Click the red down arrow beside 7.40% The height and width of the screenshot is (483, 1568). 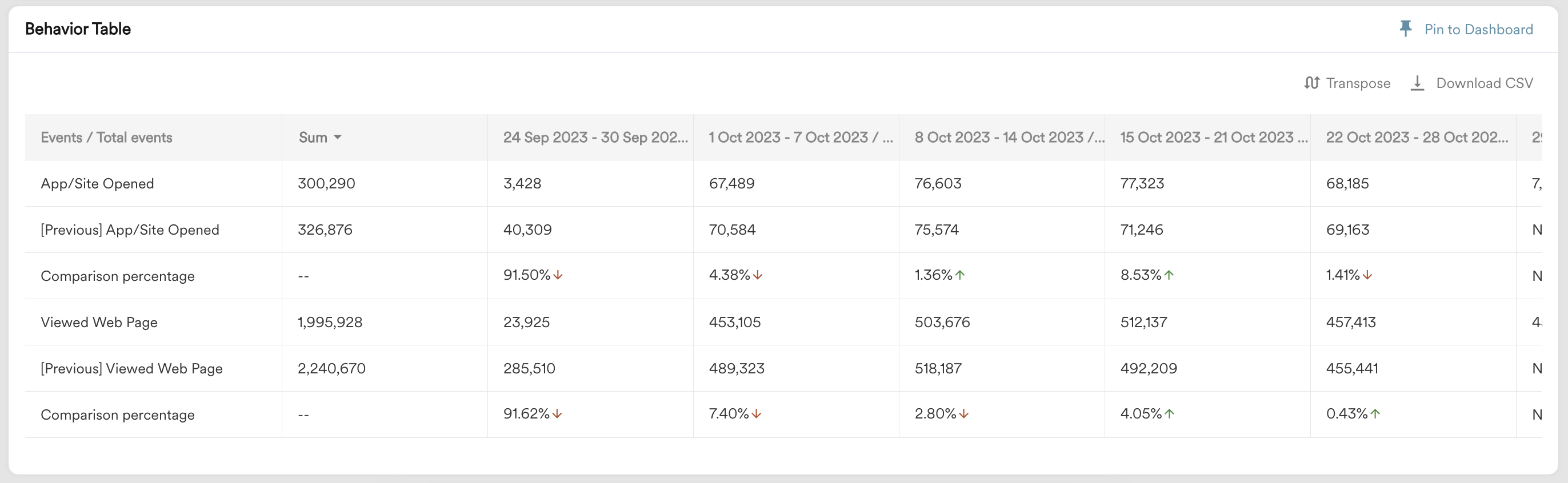click(757, 414)
